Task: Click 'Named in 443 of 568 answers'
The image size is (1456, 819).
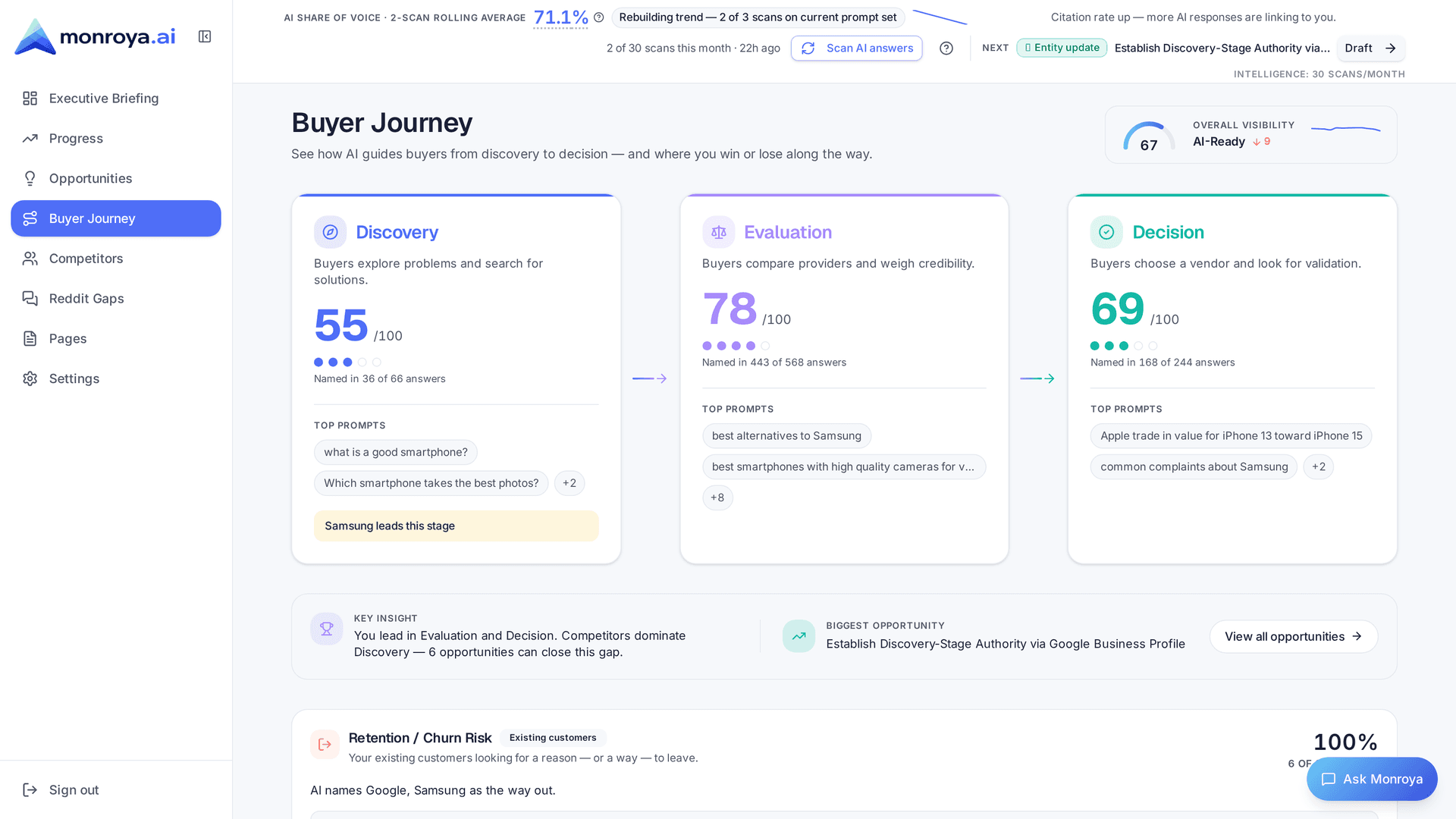Action: 774,362
